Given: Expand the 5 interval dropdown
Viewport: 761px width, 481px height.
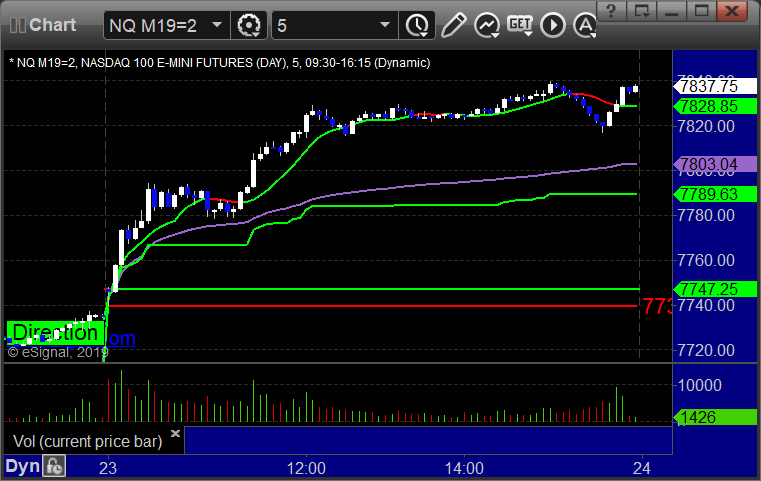Looking at the screenshot, I should pos(385,25).
